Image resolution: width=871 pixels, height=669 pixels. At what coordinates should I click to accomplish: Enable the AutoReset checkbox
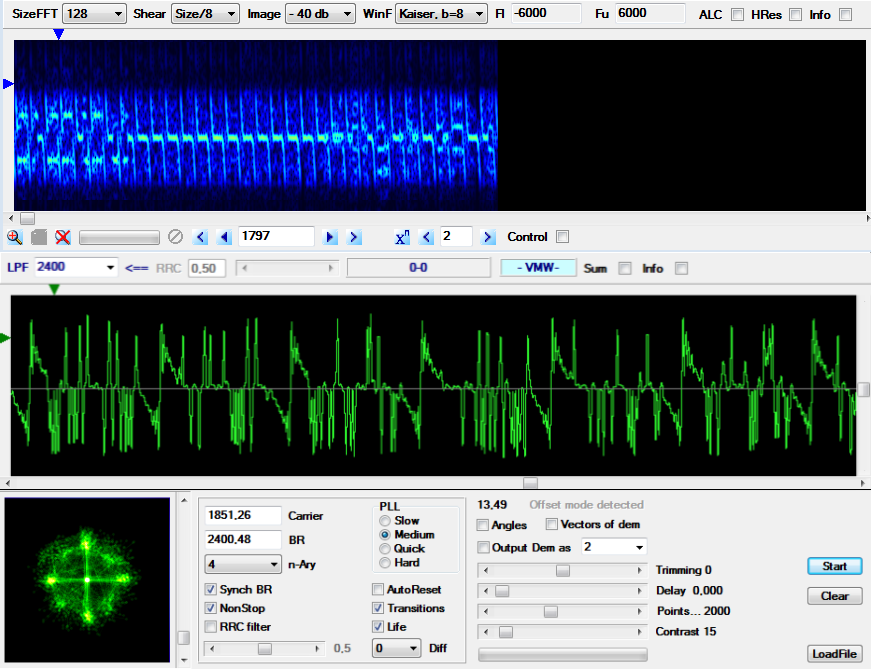tap(378, 589)
